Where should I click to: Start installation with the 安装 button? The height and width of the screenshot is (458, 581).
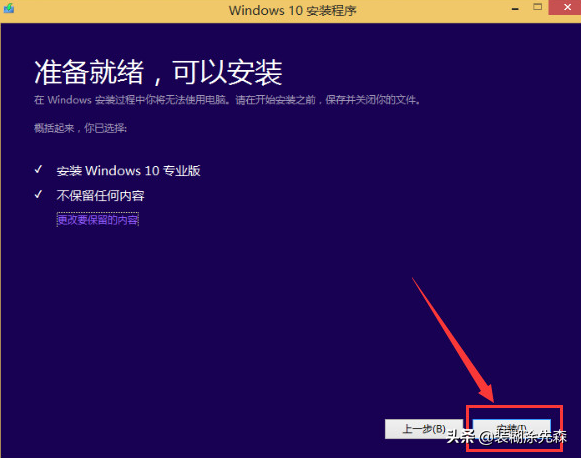click(x=511, y=429)
